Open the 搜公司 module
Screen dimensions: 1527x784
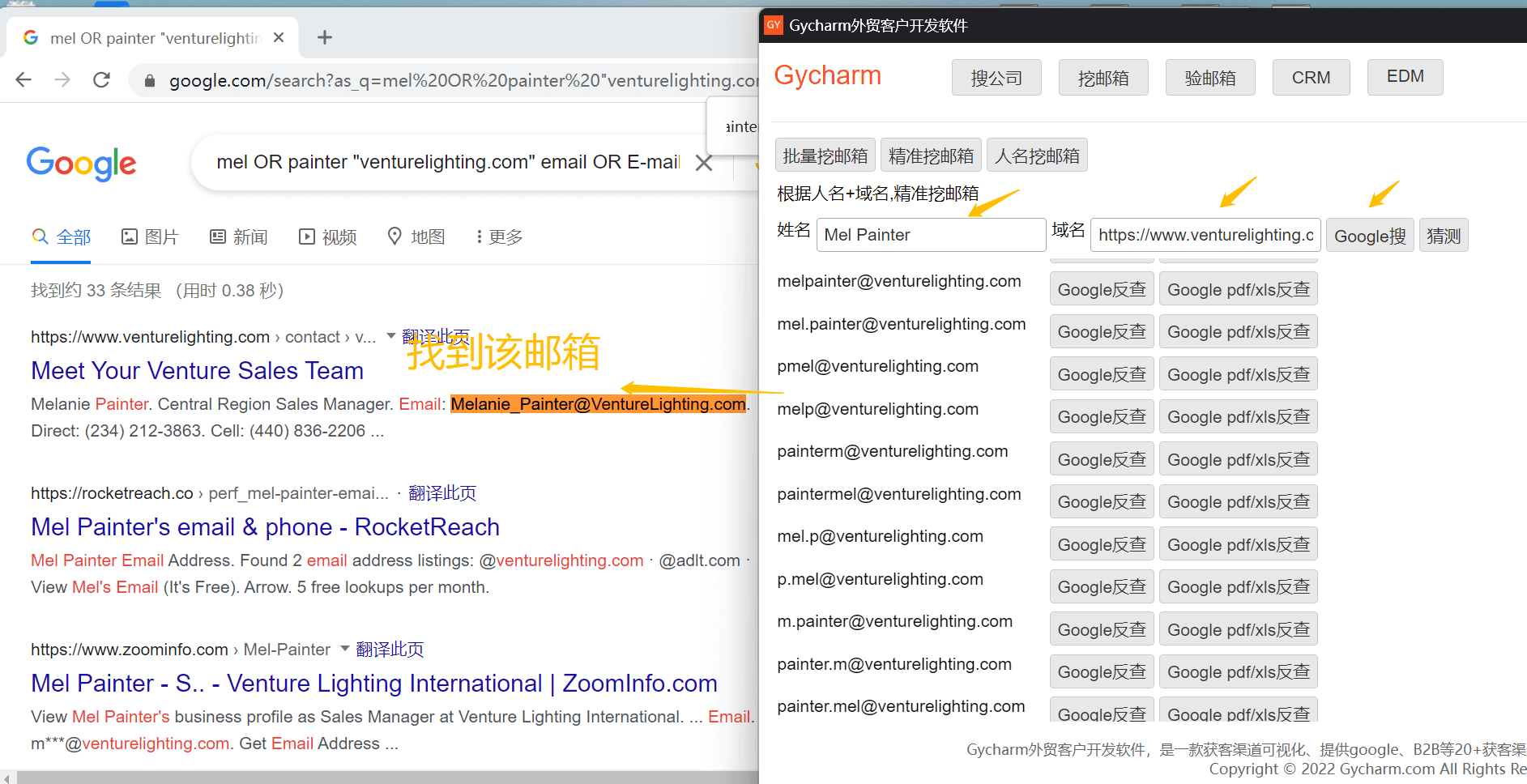(x=996, y=78)
